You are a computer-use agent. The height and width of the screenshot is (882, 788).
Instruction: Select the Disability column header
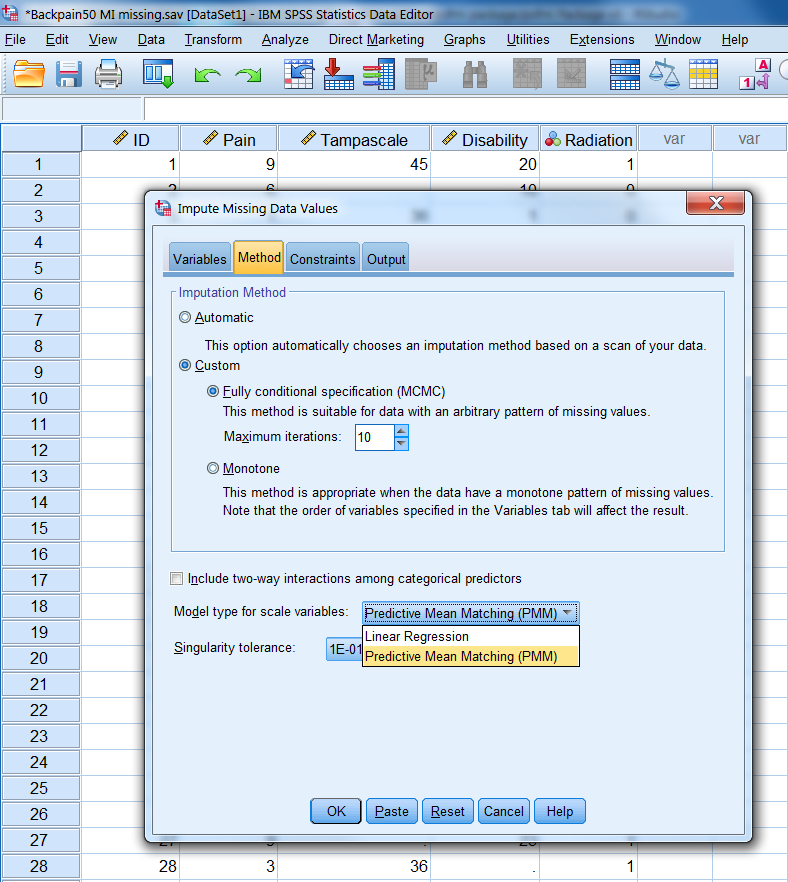[485, 139]
